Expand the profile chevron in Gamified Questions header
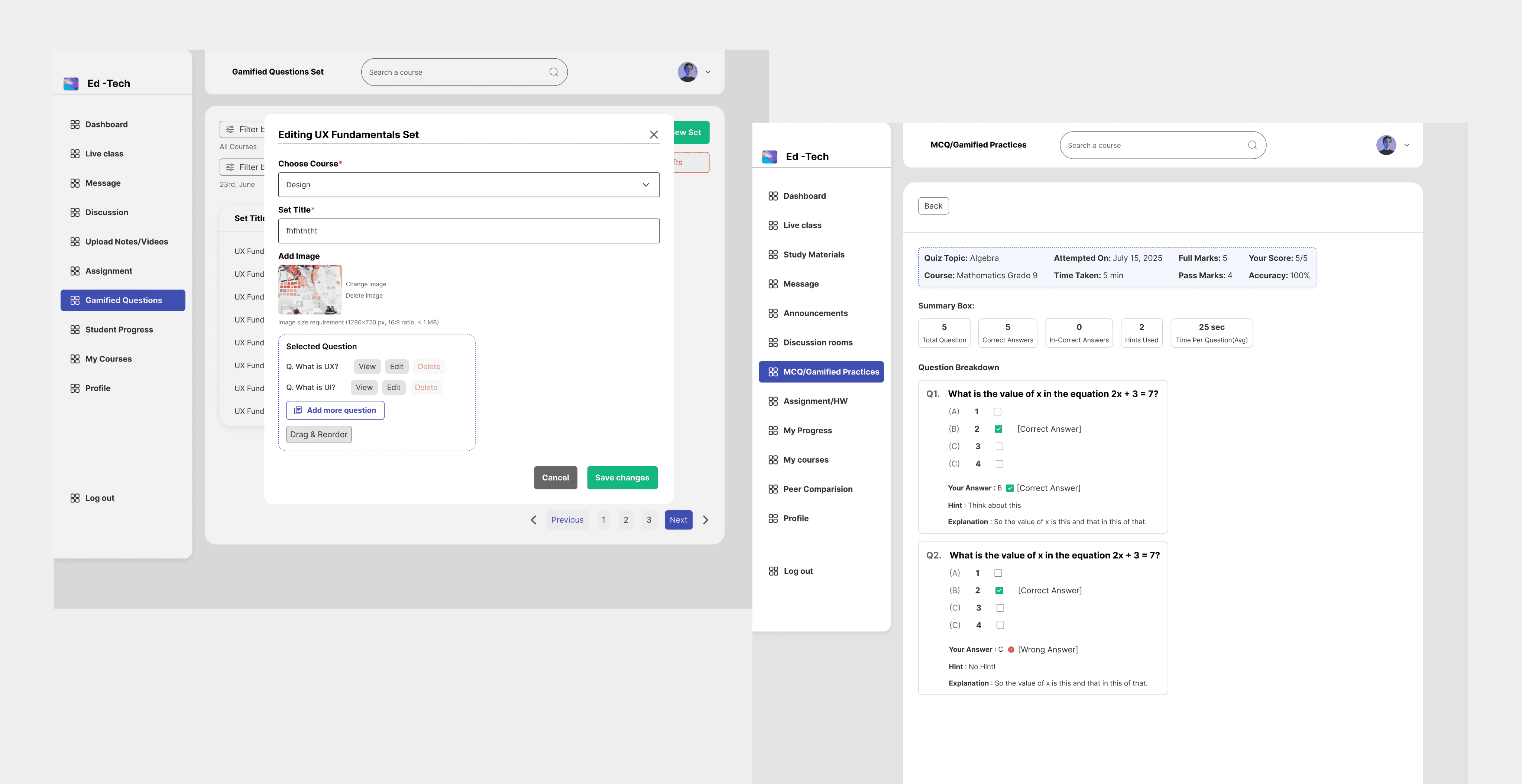The image size is (1522, 784). point(708,72)
